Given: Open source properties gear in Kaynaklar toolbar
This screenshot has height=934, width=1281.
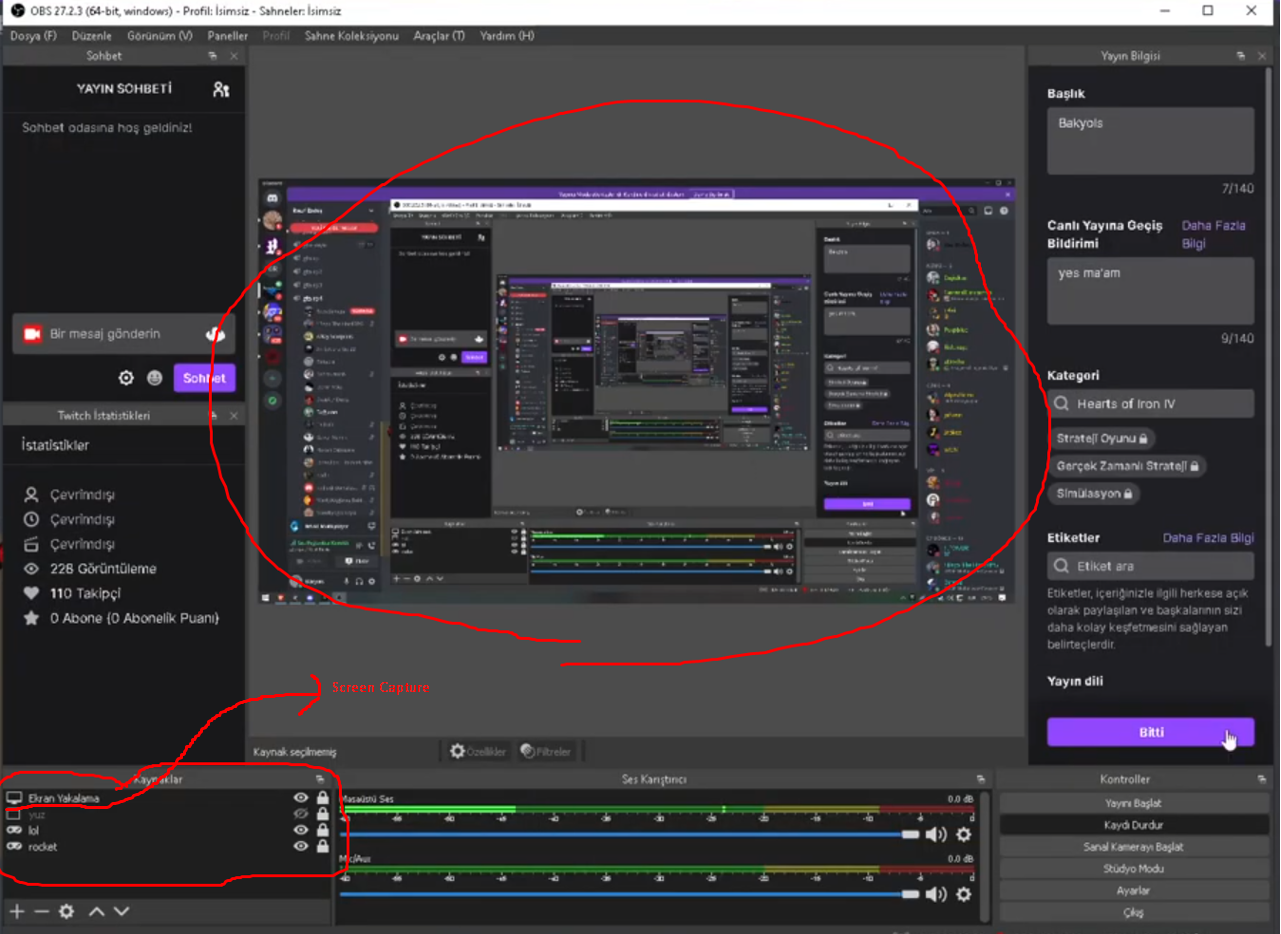Looking at the screenshot, I should [66, 911].
